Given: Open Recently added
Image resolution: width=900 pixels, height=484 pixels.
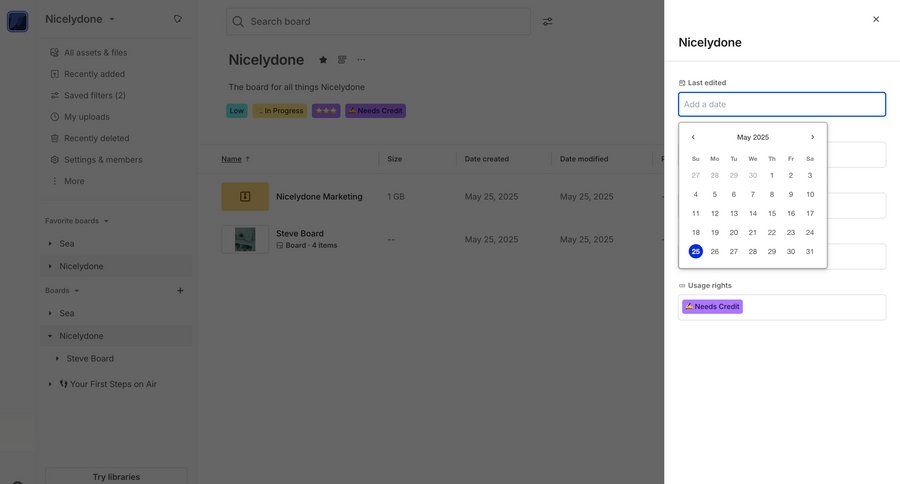Looking at the screenshot, I should point(94,74).
